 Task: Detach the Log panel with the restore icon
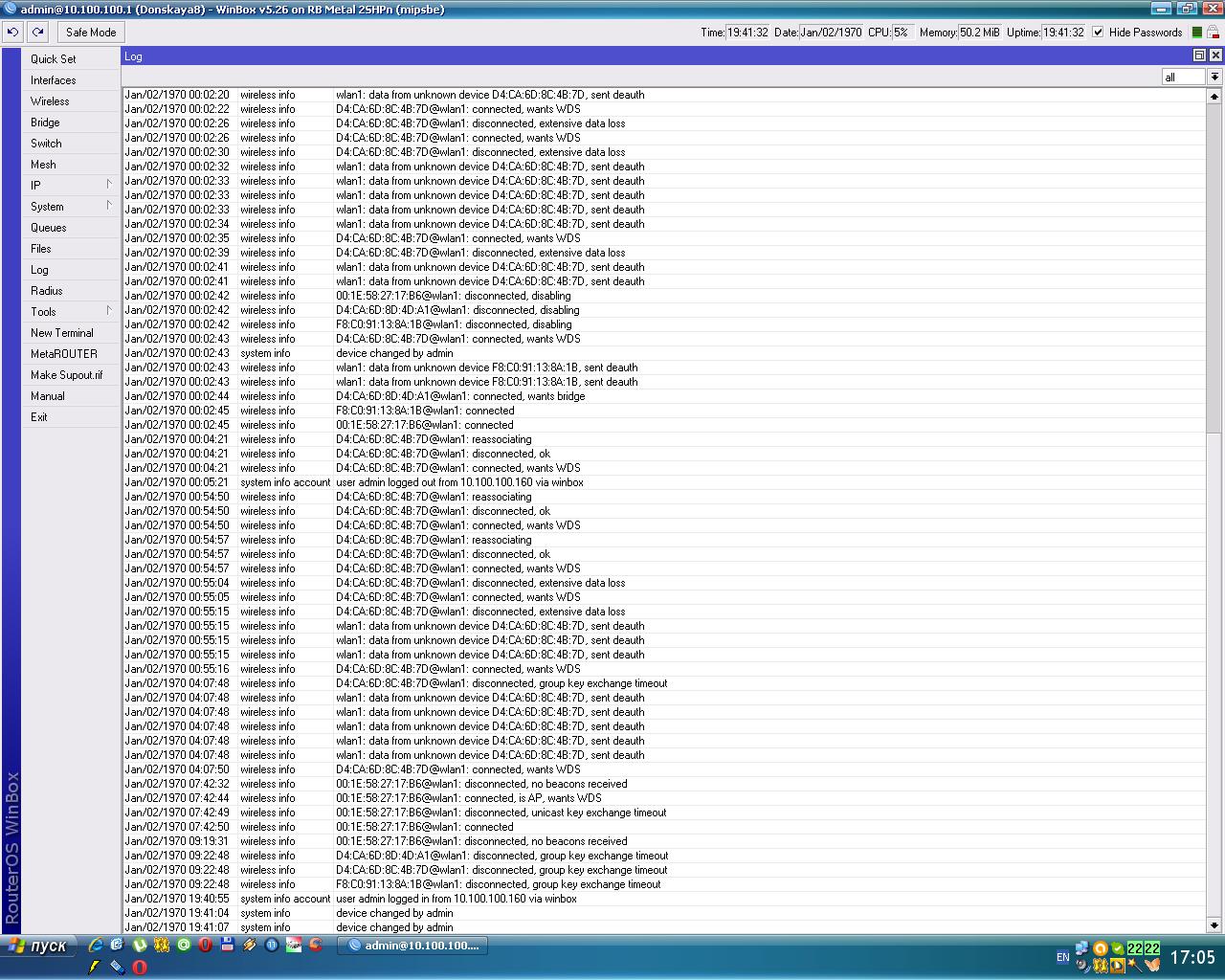[1199, 56]
